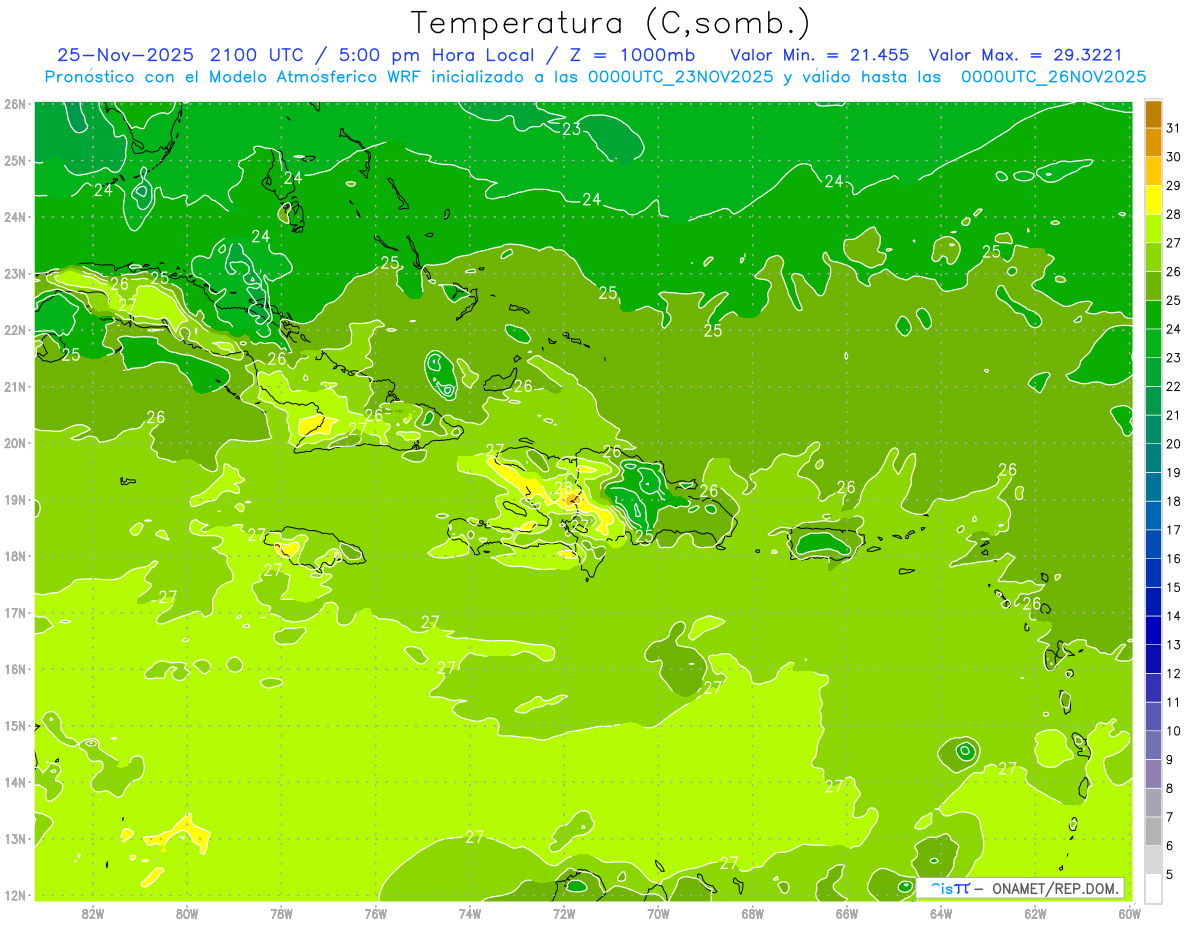Click the longitude label '68W'
Image resolution: width=1200 pixels, height=927 pixels.
752,912
